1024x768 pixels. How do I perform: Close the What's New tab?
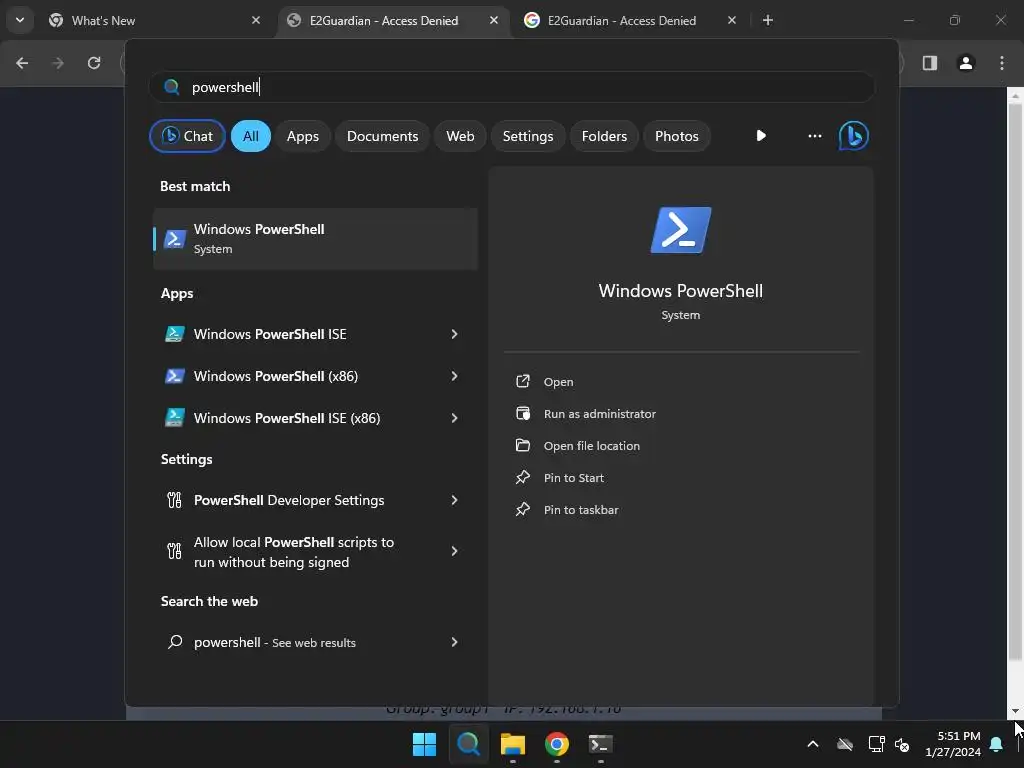(x=256, y=20)
